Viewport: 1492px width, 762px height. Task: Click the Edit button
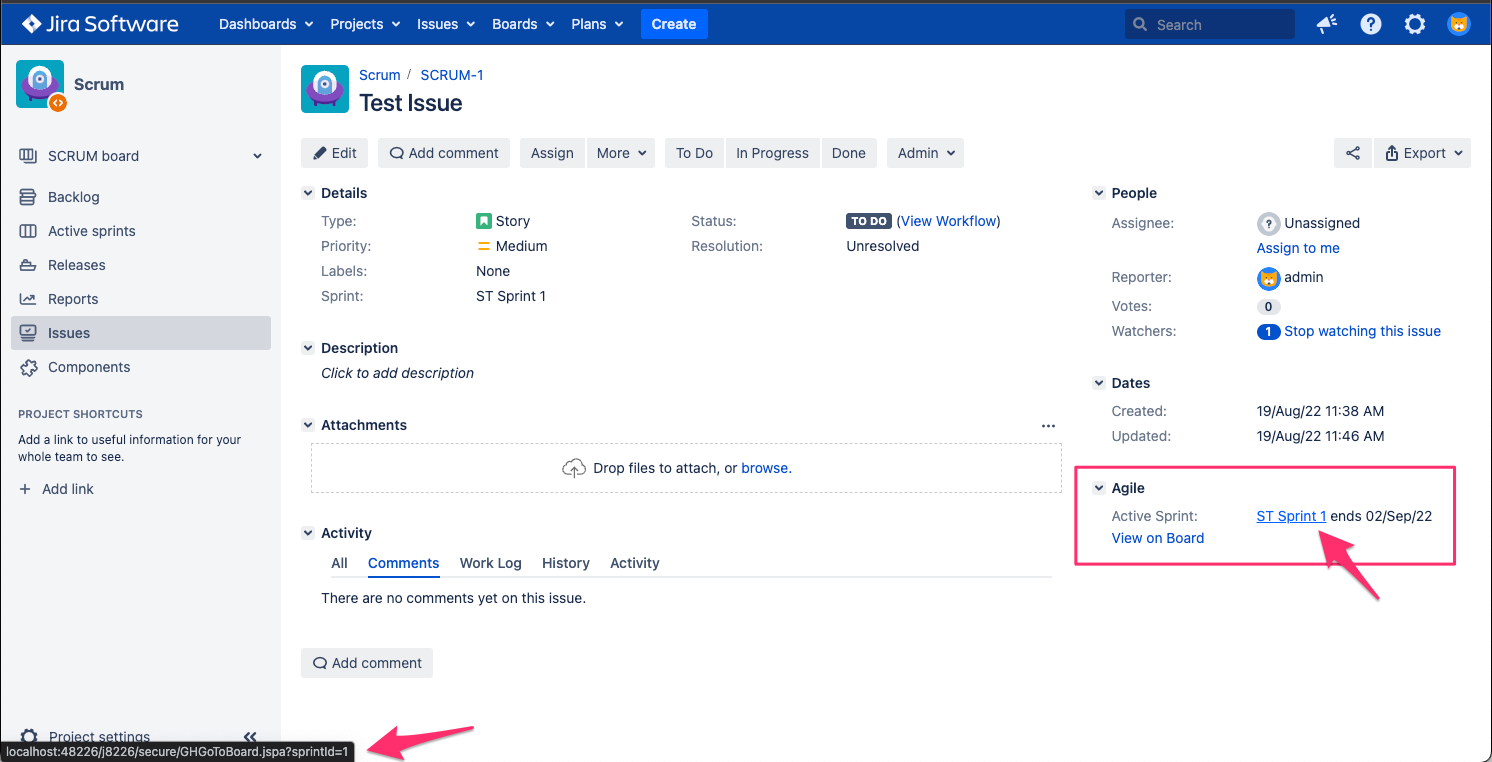pyautogui.click(x=335, y=153)
